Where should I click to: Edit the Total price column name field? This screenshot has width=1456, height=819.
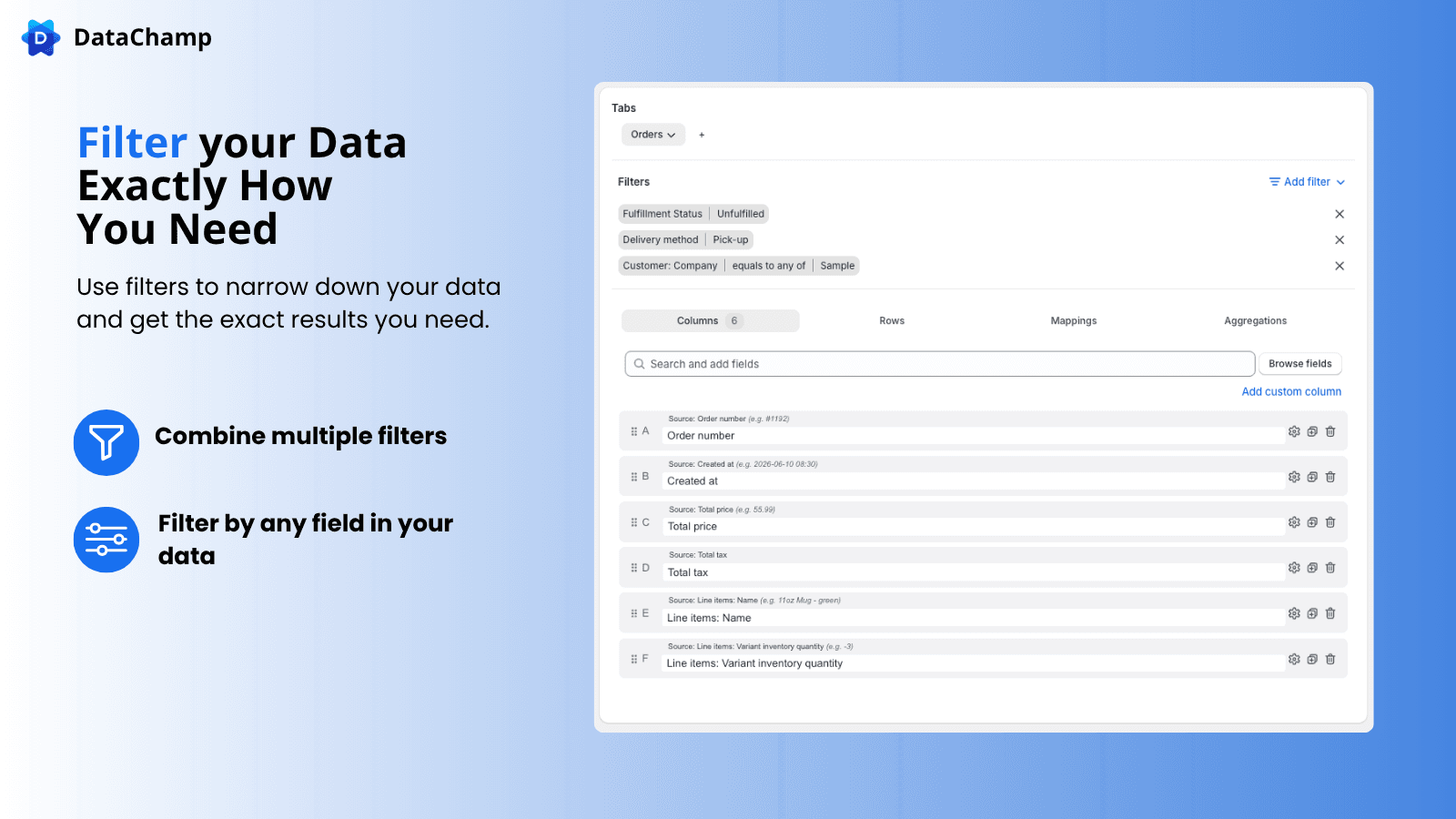(973, 527)
